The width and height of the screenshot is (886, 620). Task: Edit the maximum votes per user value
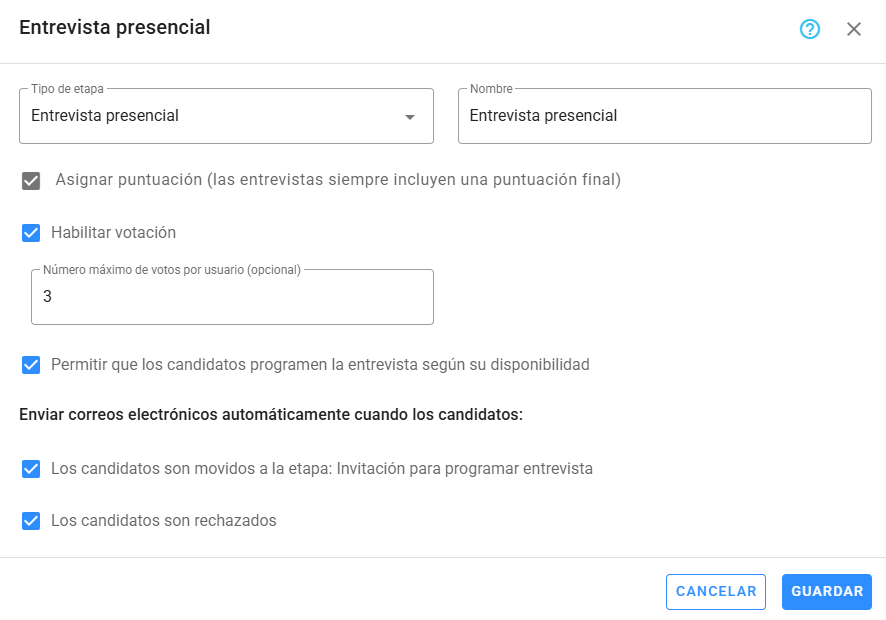tap(232, 296)
